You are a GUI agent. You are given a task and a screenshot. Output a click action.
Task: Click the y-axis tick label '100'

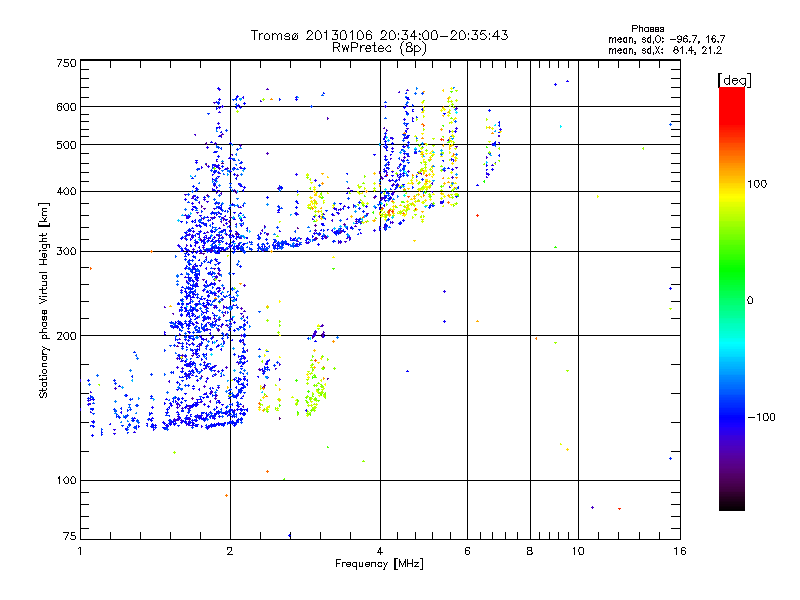tap(66, 481)
